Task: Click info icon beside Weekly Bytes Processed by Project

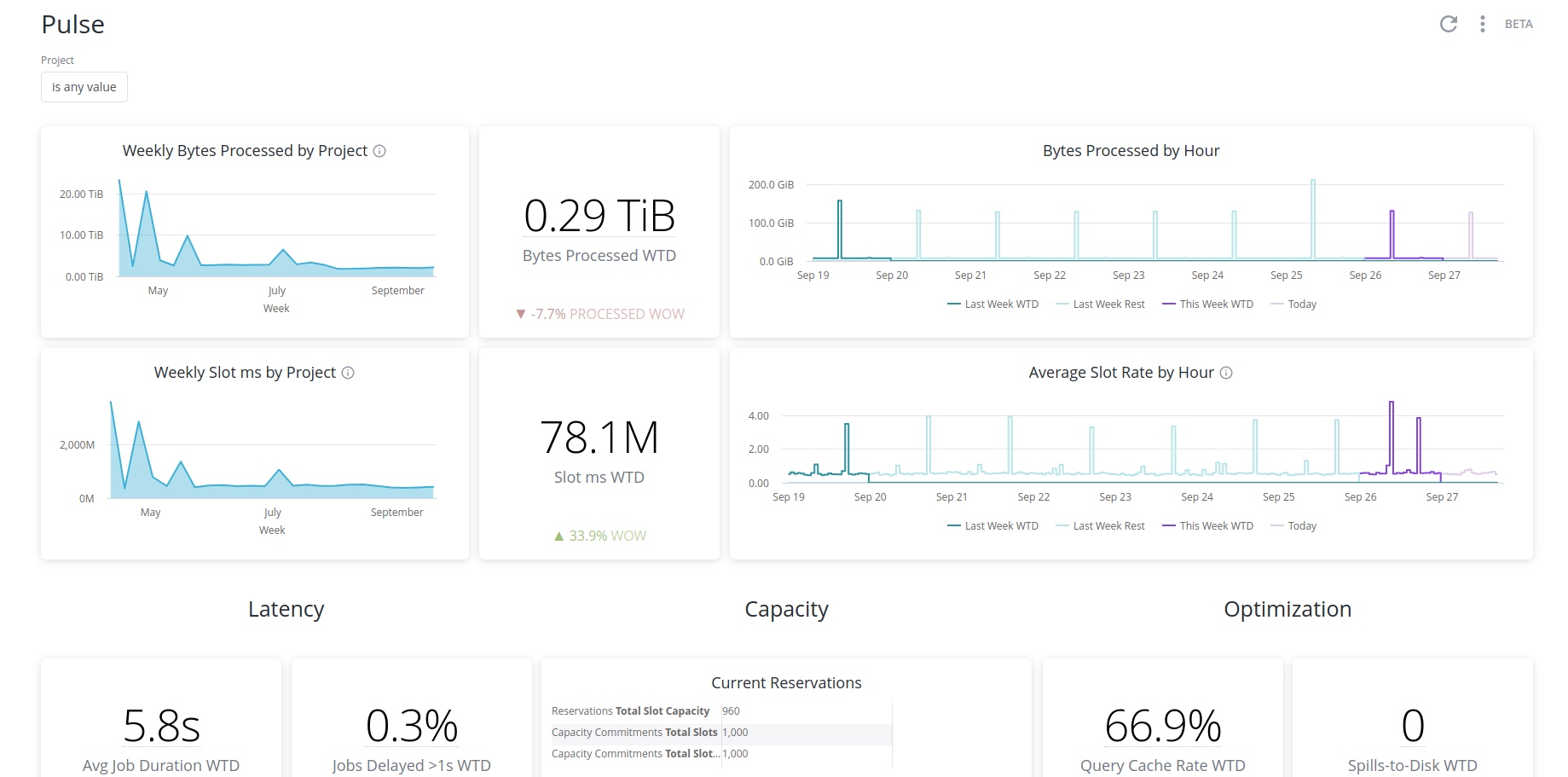Action: coord(380,151)
